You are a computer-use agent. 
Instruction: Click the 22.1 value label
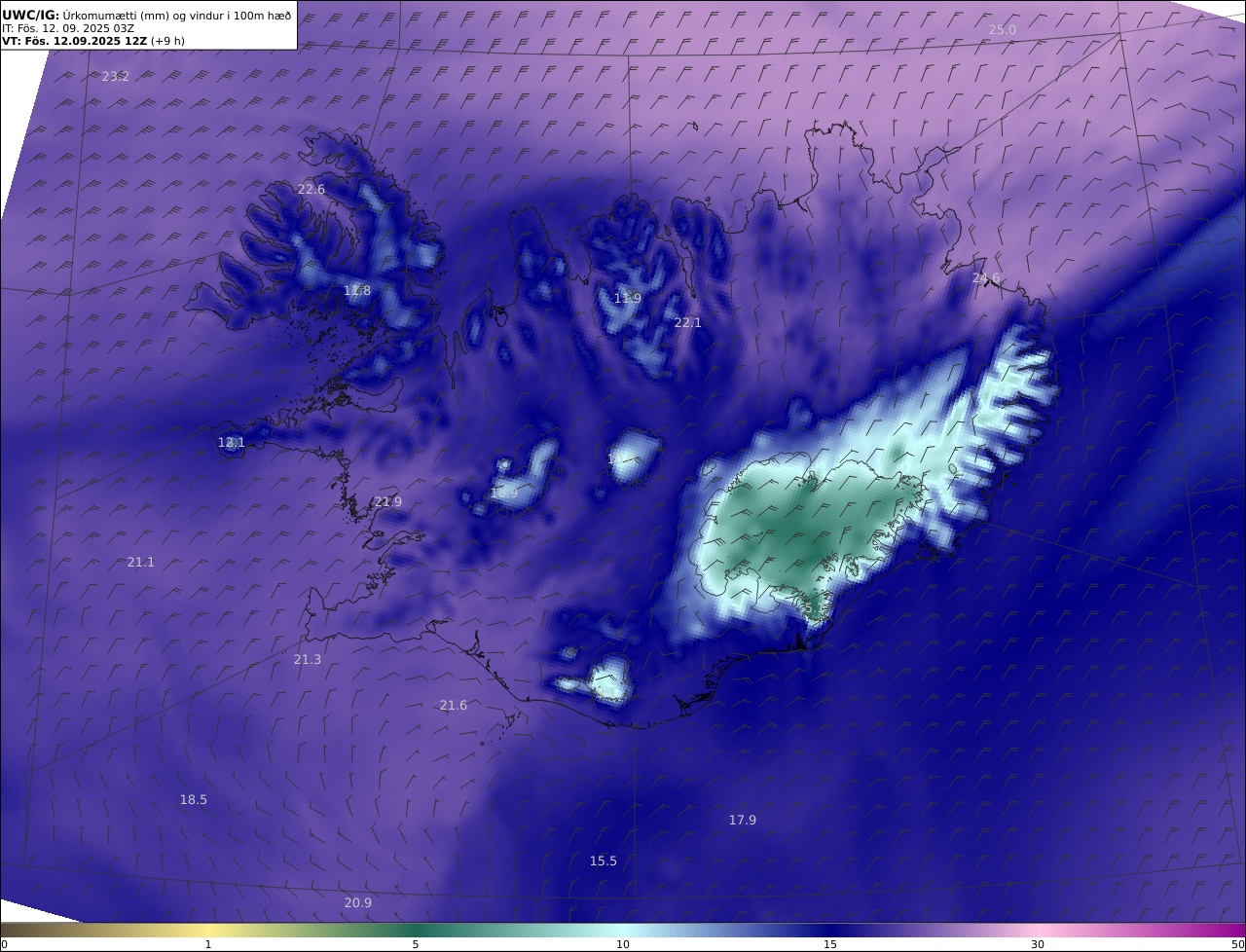[x=688, y=322]
